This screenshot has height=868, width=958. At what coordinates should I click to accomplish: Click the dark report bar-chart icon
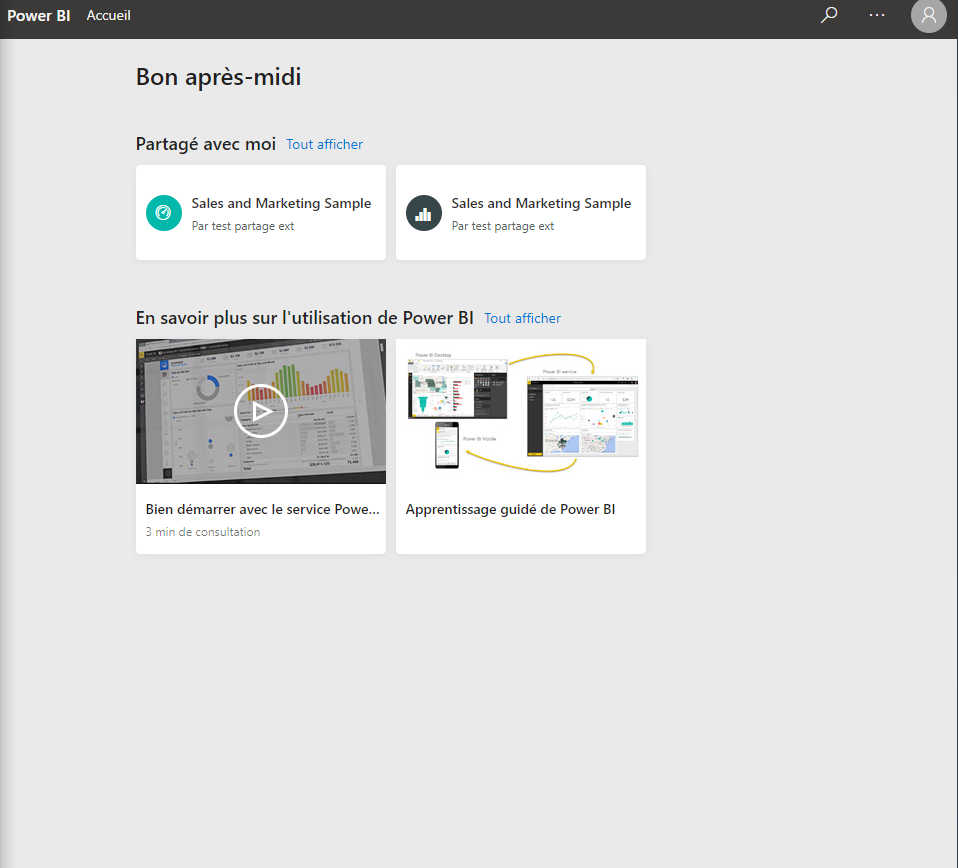[x=423, y=213]
